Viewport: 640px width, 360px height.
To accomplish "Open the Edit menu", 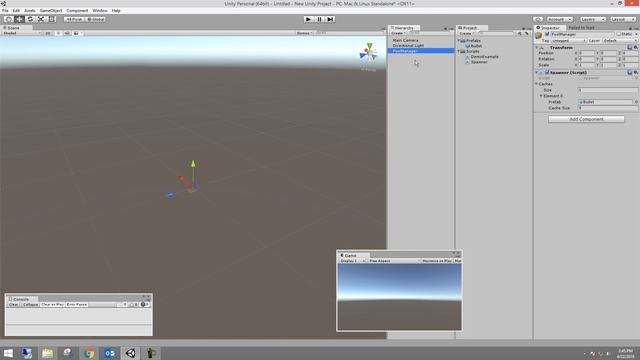I will click(x=16, y=11).
